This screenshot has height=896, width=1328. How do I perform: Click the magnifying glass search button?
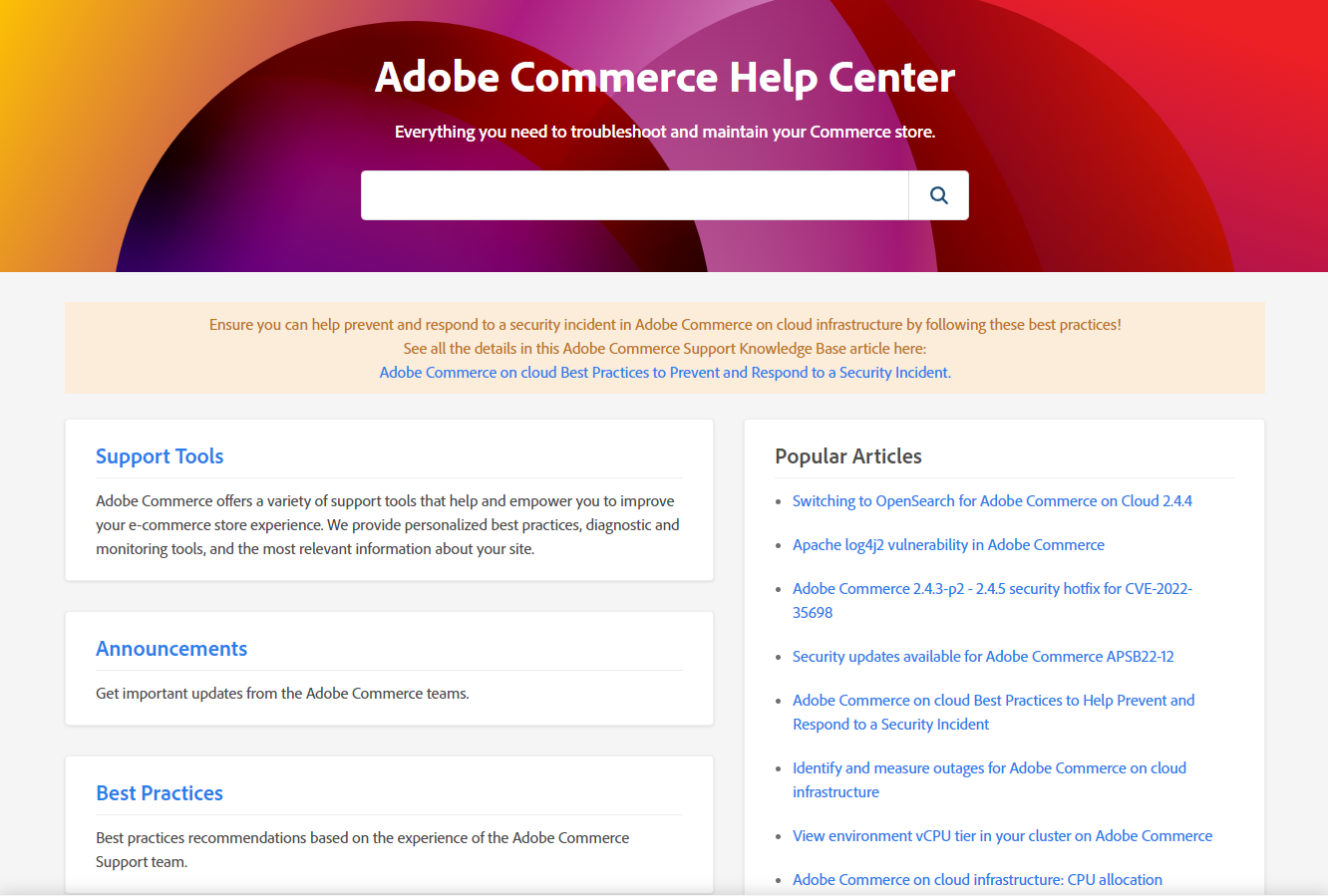[x=938, y=195]
